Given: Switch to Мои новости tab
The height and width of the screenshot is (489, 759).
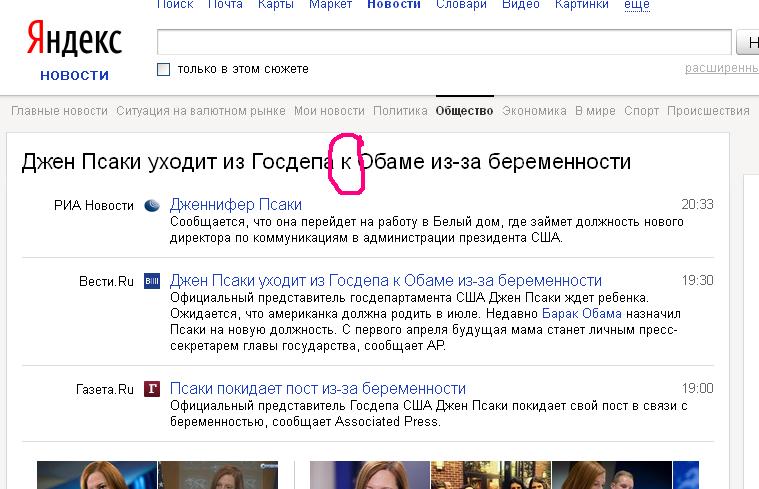Looking at the screenshot, I should click(329, 111).
